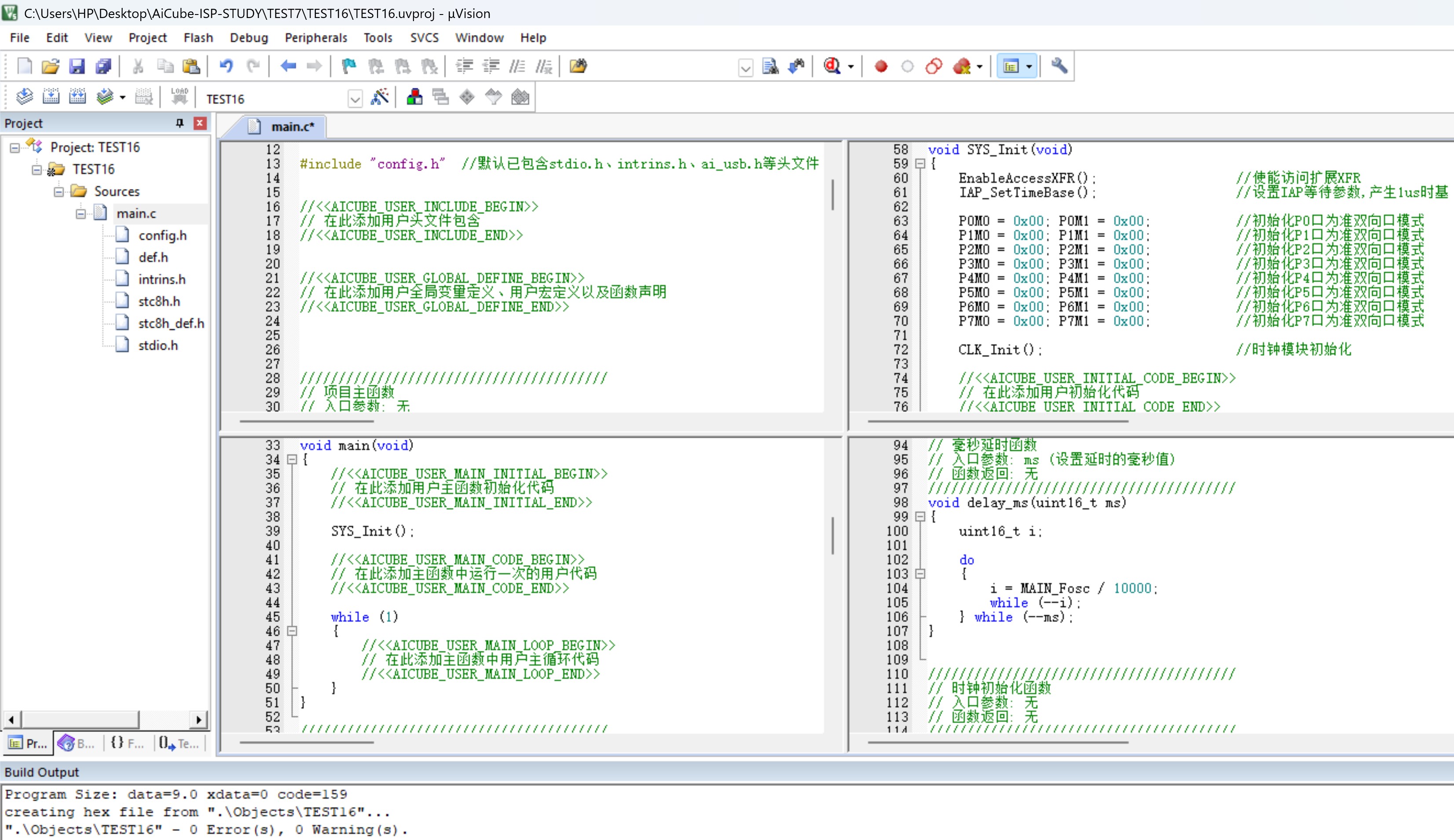The width and height of the screenshot is (1454, 840).
Task: Close the Project panel
Action: click(200, 123)
